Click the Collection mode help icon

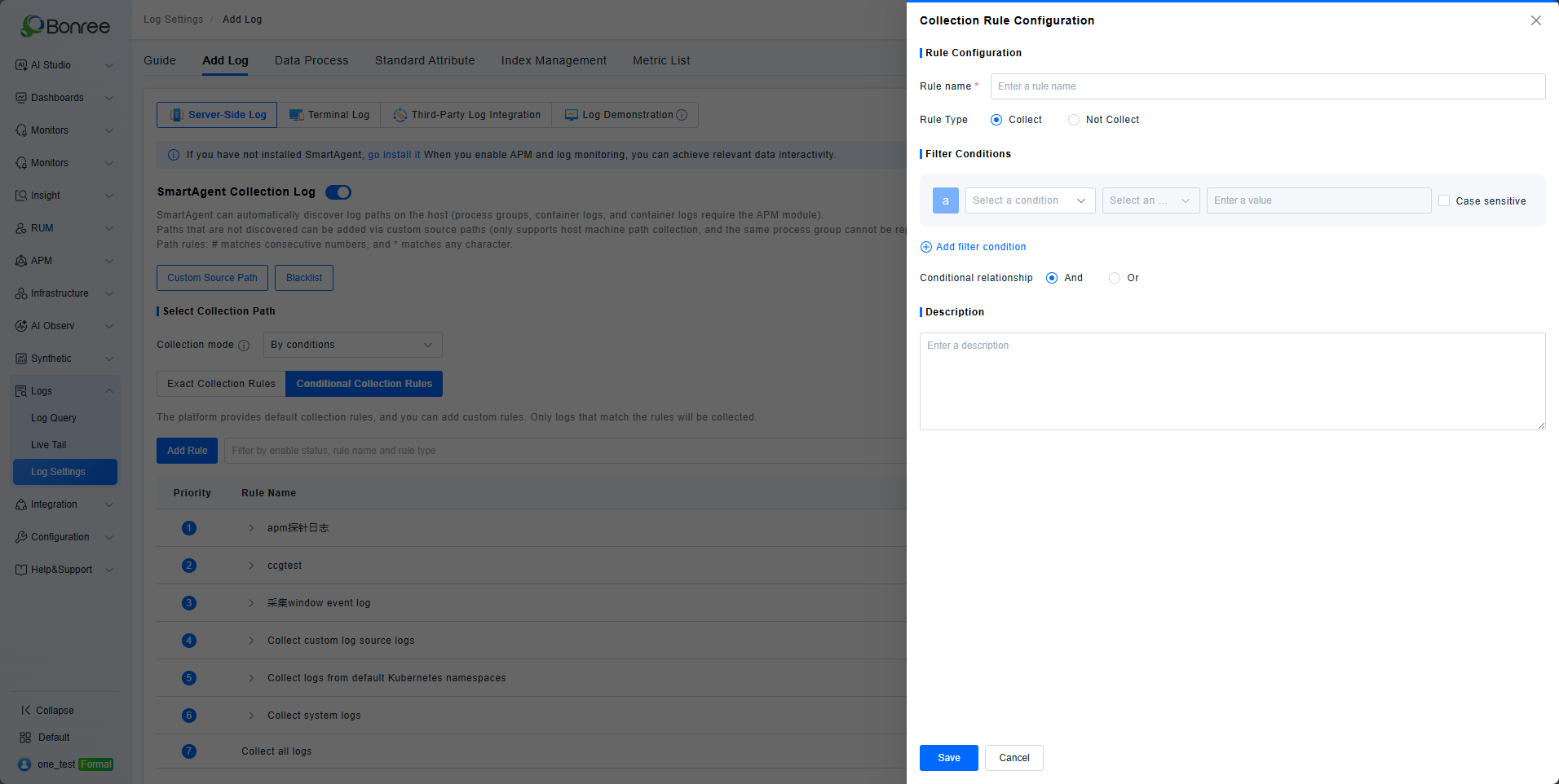point(243,346)
